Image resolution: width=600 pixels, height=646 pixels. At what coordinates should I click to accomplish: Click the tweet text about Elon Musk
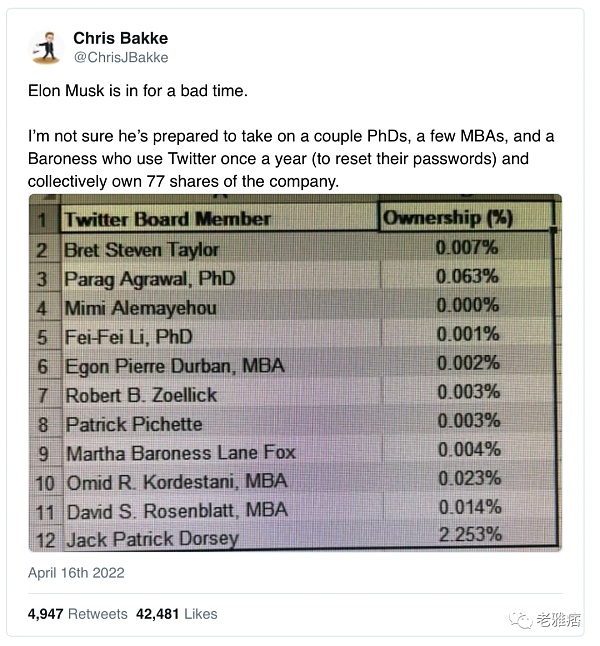(291, 136)
